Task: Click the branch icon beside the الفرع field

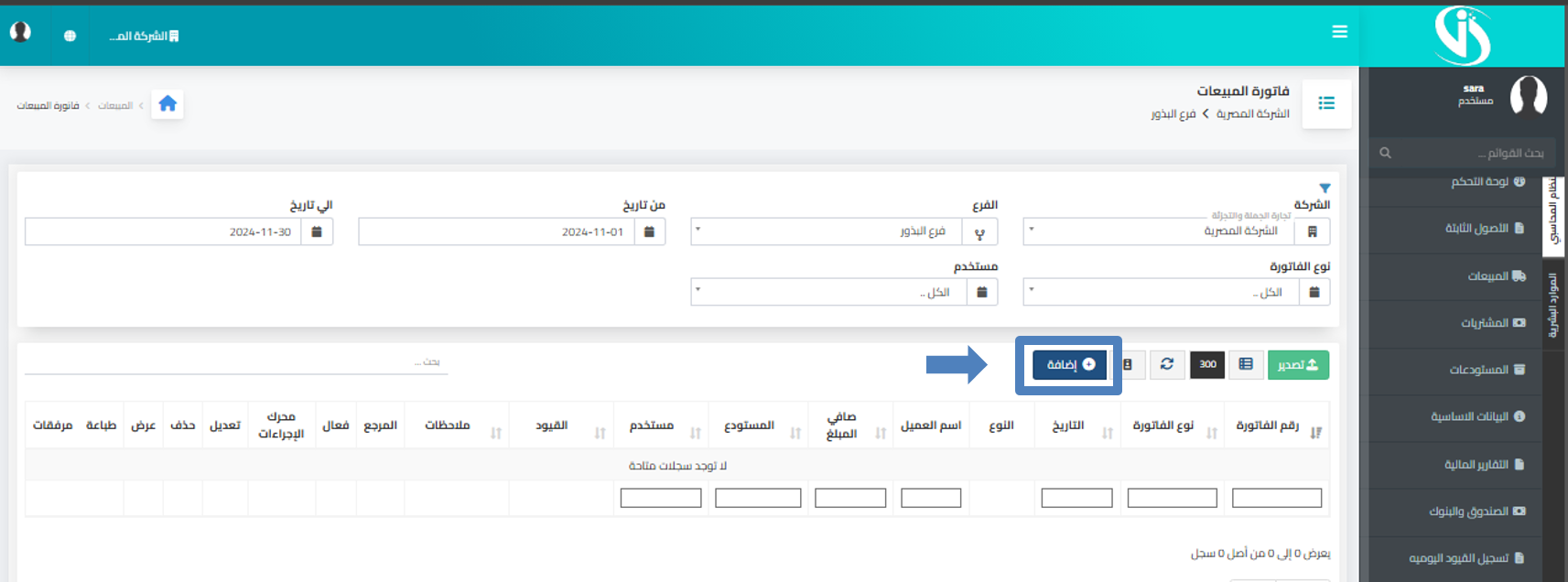Action: pyautogui.click(x=979, y=232)
